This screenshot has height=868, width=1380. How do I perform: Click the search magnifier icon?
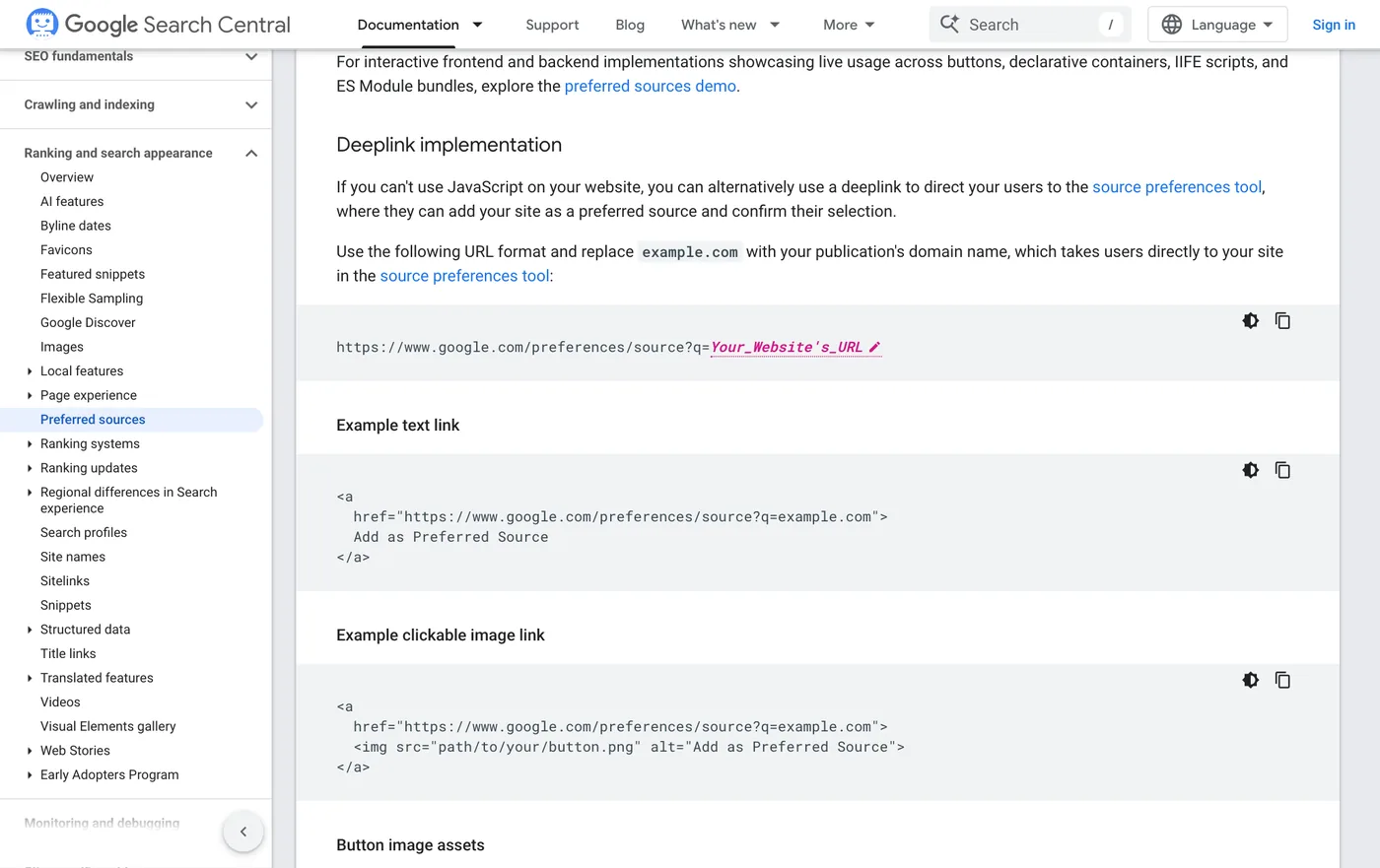coord(949,24)
